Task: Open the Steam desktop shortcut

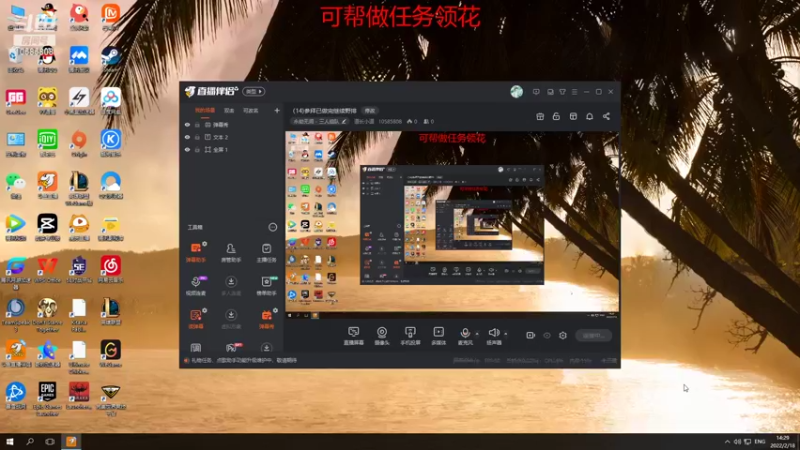Action: pos(111,59)
